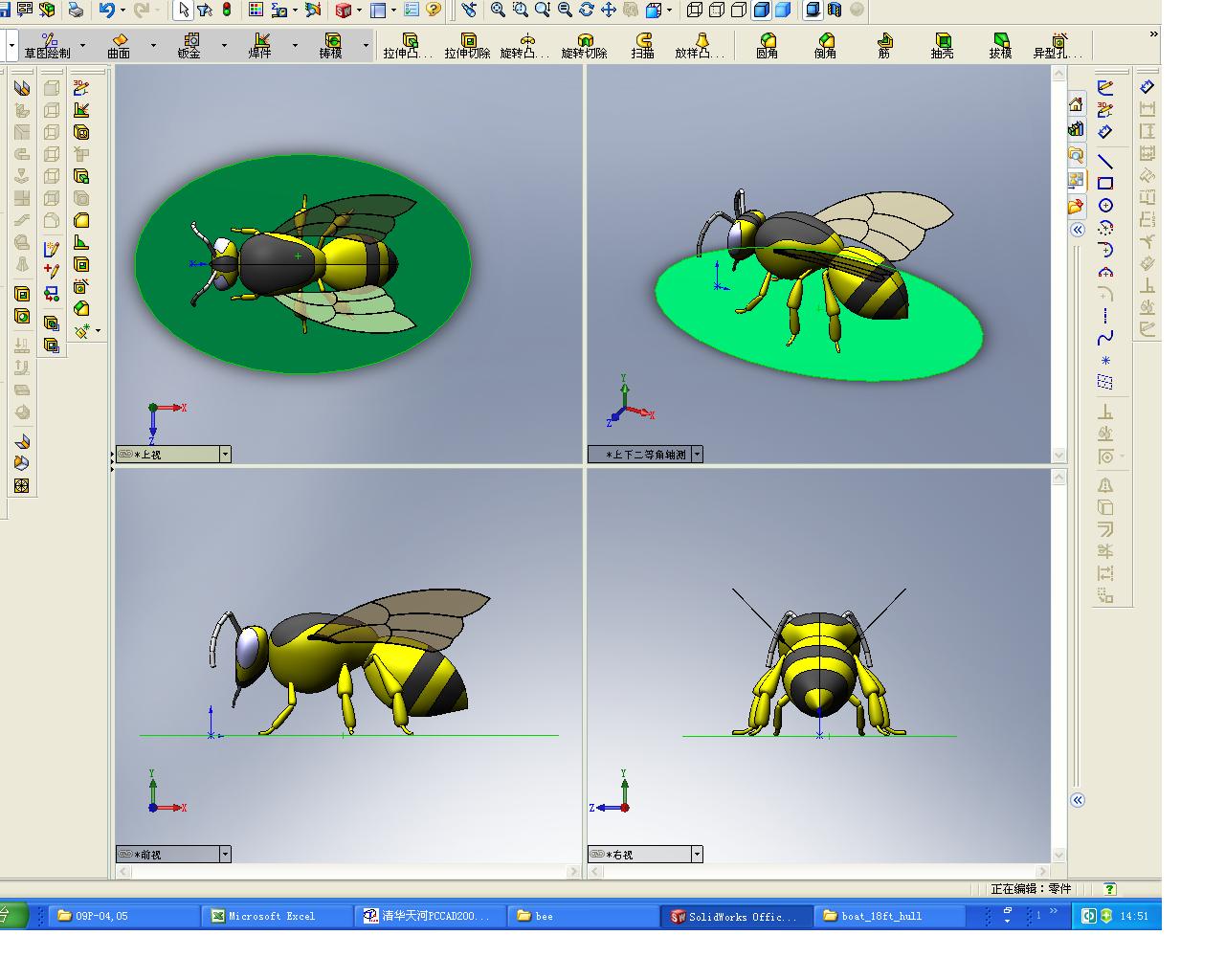Toggle Hidden Lines Removed display
The width and height of the screenshot is (1225, 980).
[x=739, y=11]
